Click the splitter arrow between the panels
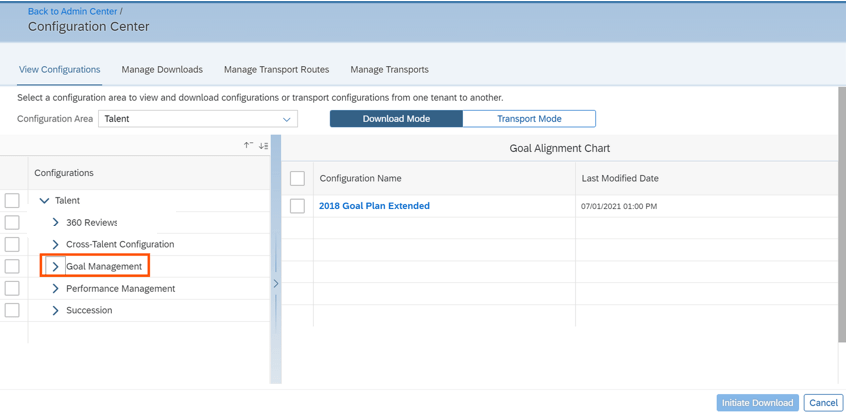Screen dimensions: 846x419 [276, 284]
